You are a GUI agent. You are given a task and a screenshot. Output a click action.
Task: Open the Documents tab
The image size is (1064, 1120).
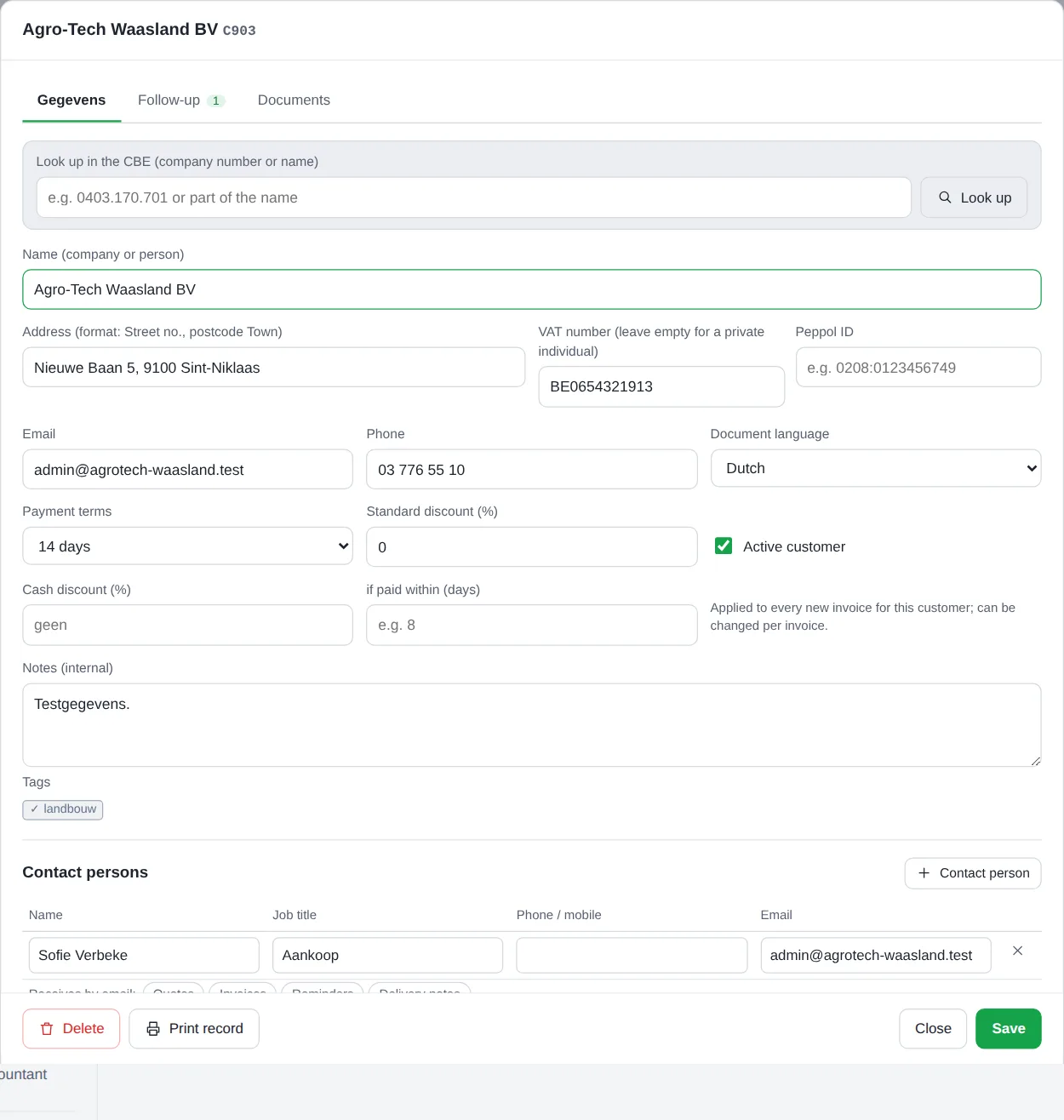coord(294,100)
